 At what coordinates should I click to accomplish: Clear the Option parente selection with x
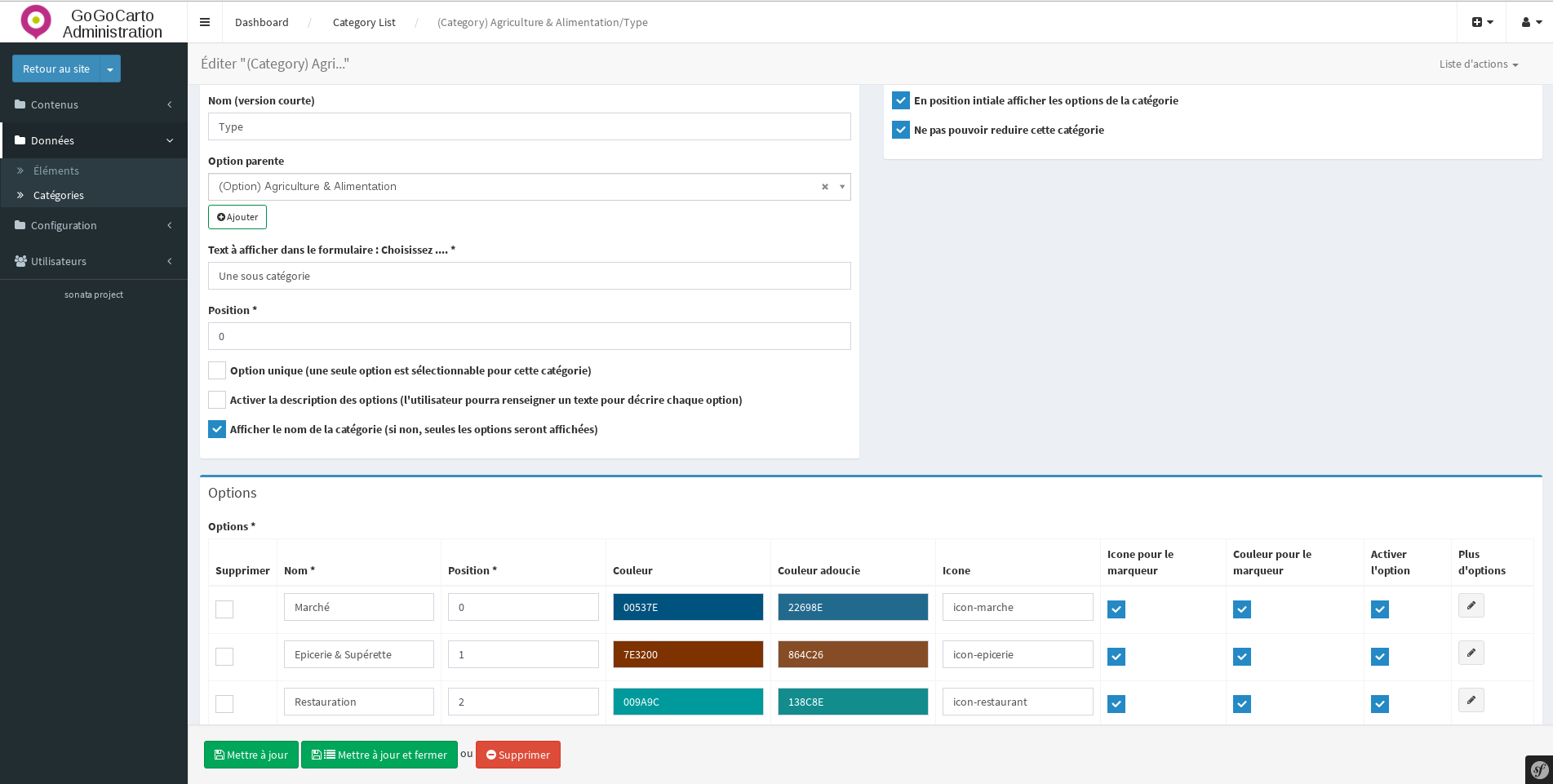pos(824,187)
